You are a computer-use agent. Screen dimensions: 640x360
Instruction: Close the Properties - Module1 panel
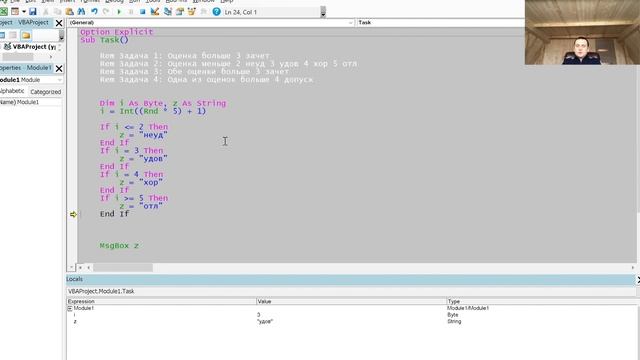pos(59,68)
